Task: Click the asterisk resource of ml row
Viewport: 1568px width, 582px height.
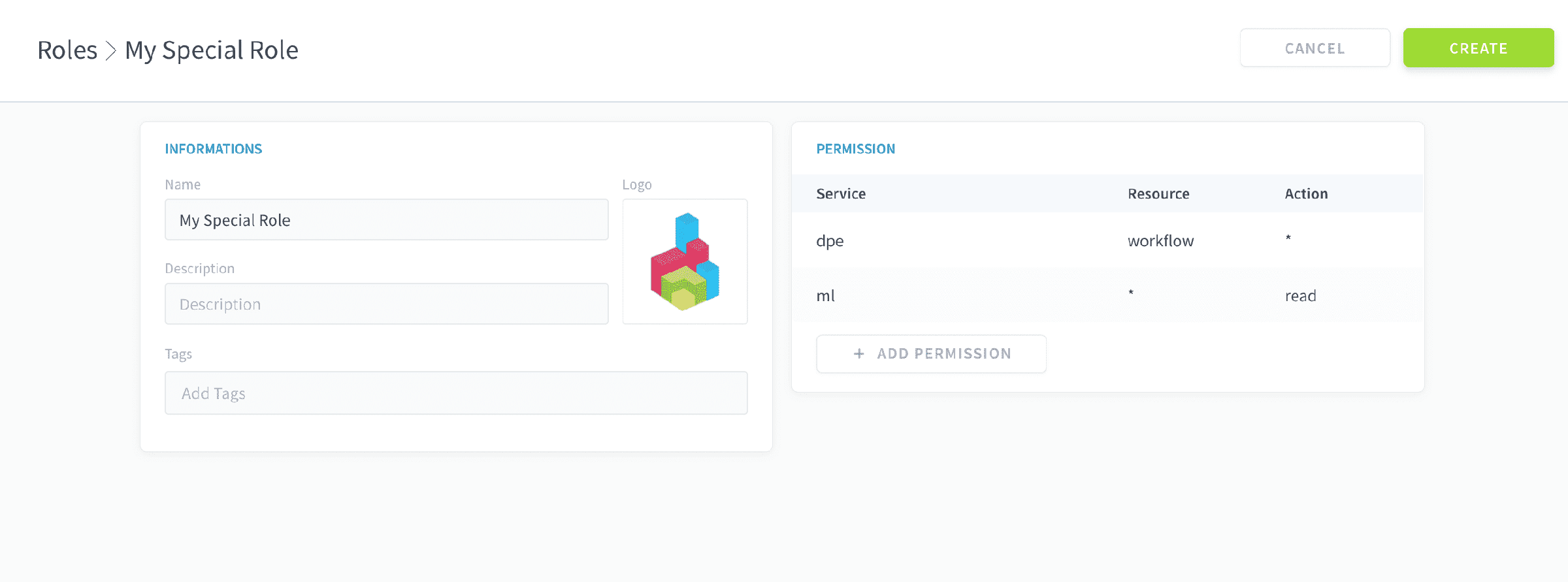Action: pyautogui.click(x=1131, y=293)
